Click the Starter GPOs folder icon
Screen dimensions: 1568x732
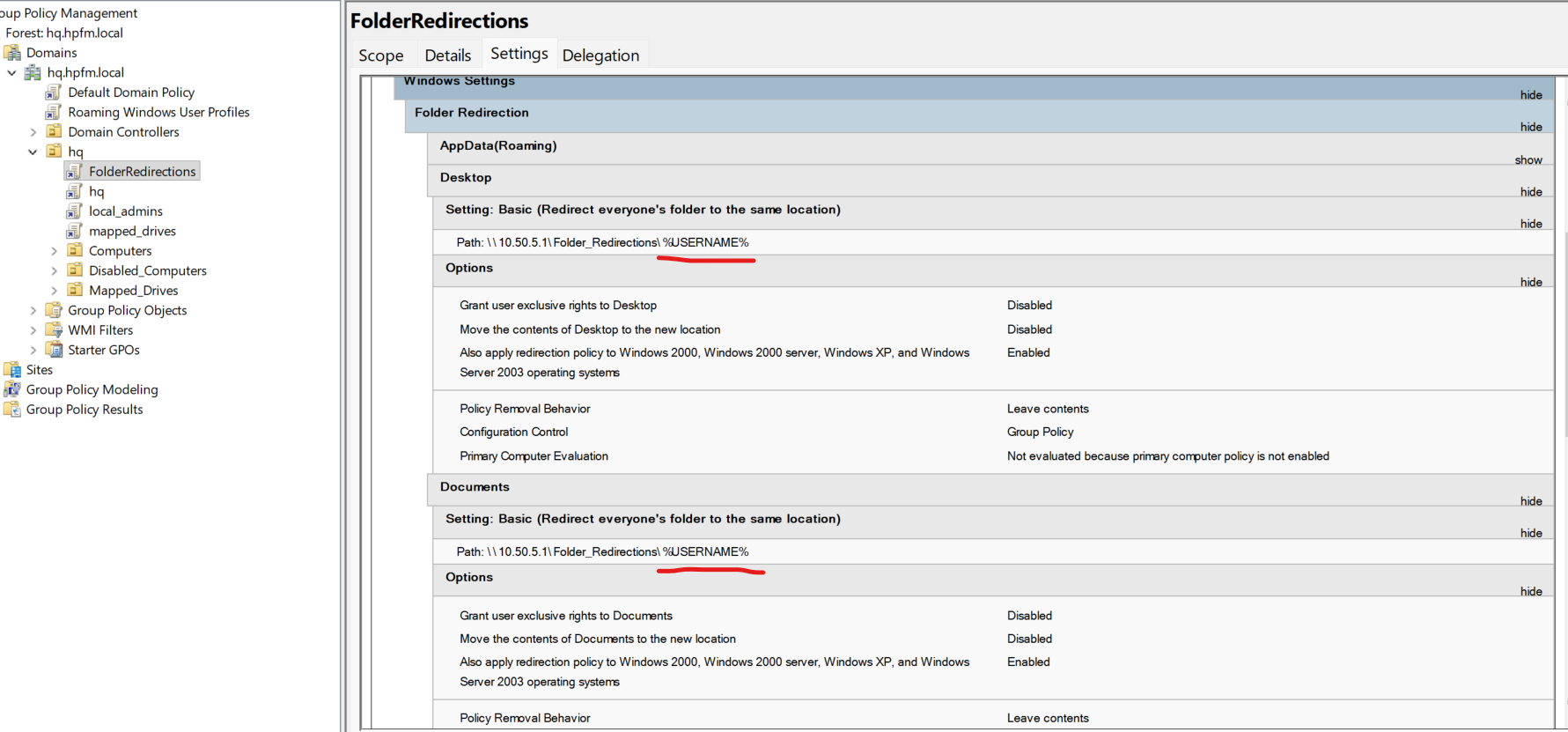pyautogui.click(x=54, y=350)
